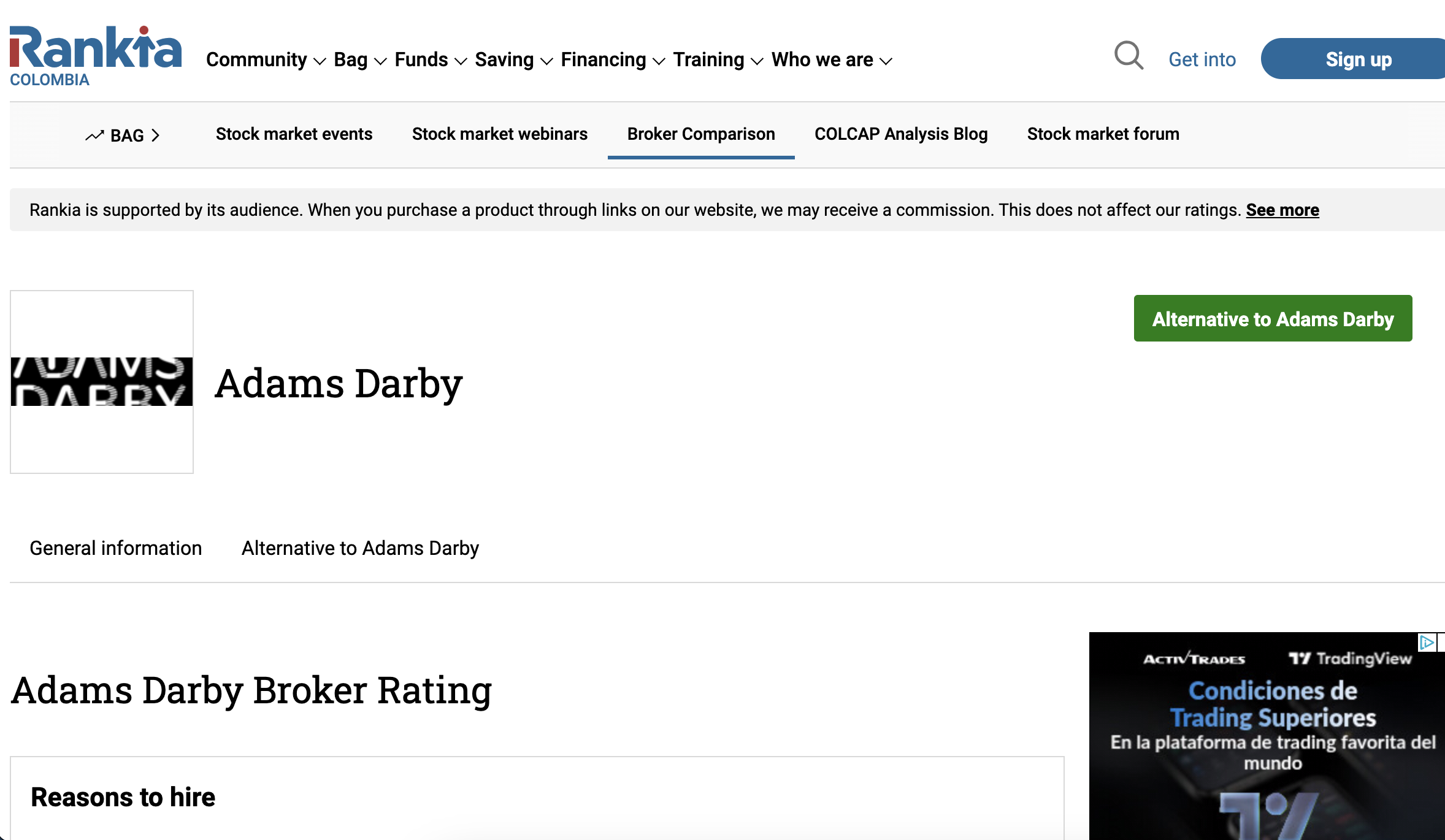Click the Adams Darby logo thumbnail

click(102, 381)
